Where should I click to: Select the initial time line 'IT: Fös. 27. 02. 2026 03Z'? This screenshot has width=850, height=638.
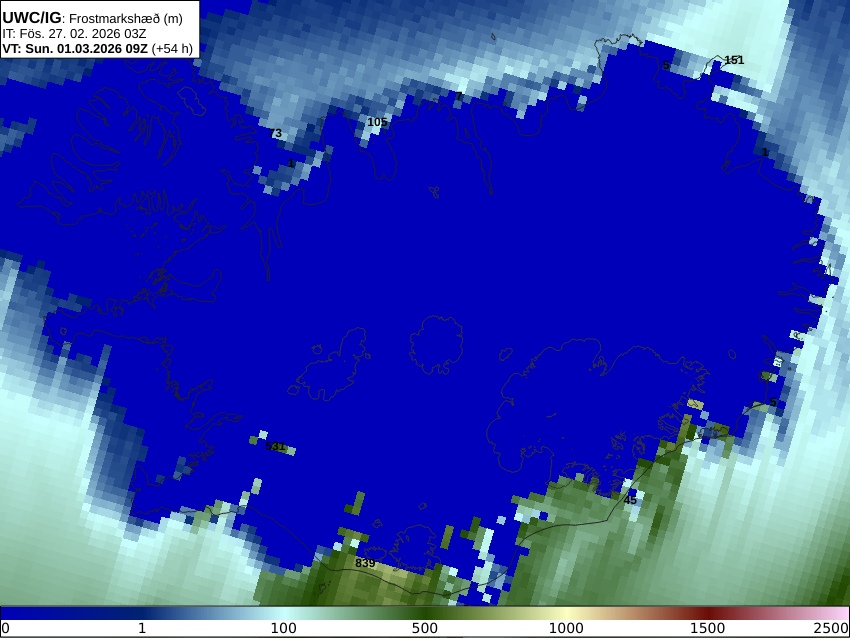(74, 34)
